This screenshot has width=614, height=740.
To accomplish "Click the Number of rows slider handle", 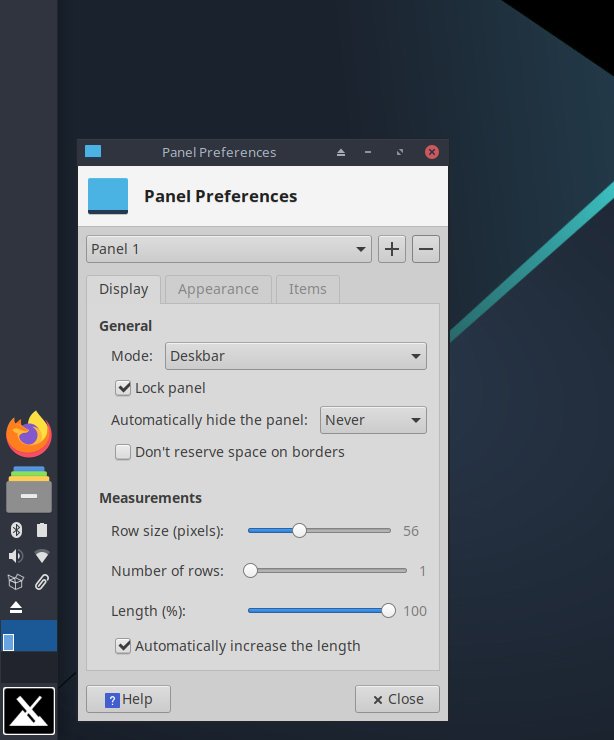I will tap(250, 571).
